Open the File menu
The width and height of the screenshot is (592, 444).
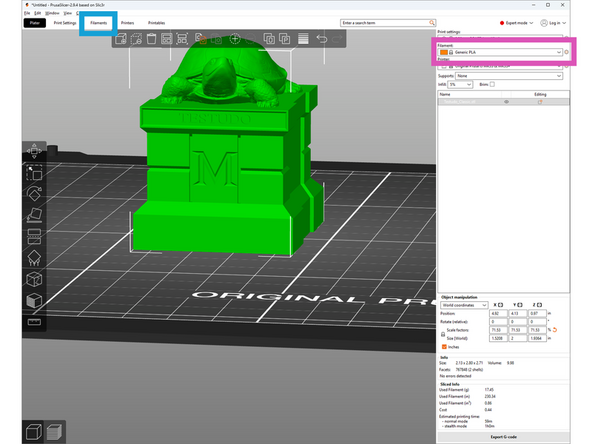coord(27,13)
